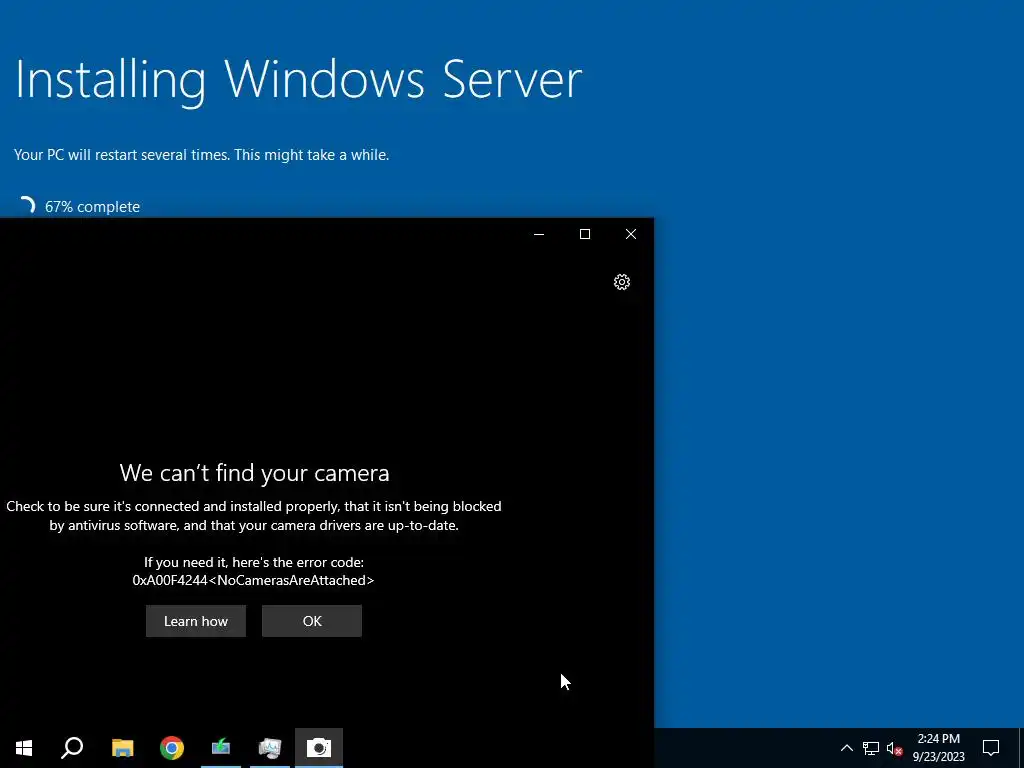Click 'Your PC will restart several times' text
Viewport: 1024px width, 768px height.
point(123,155)
